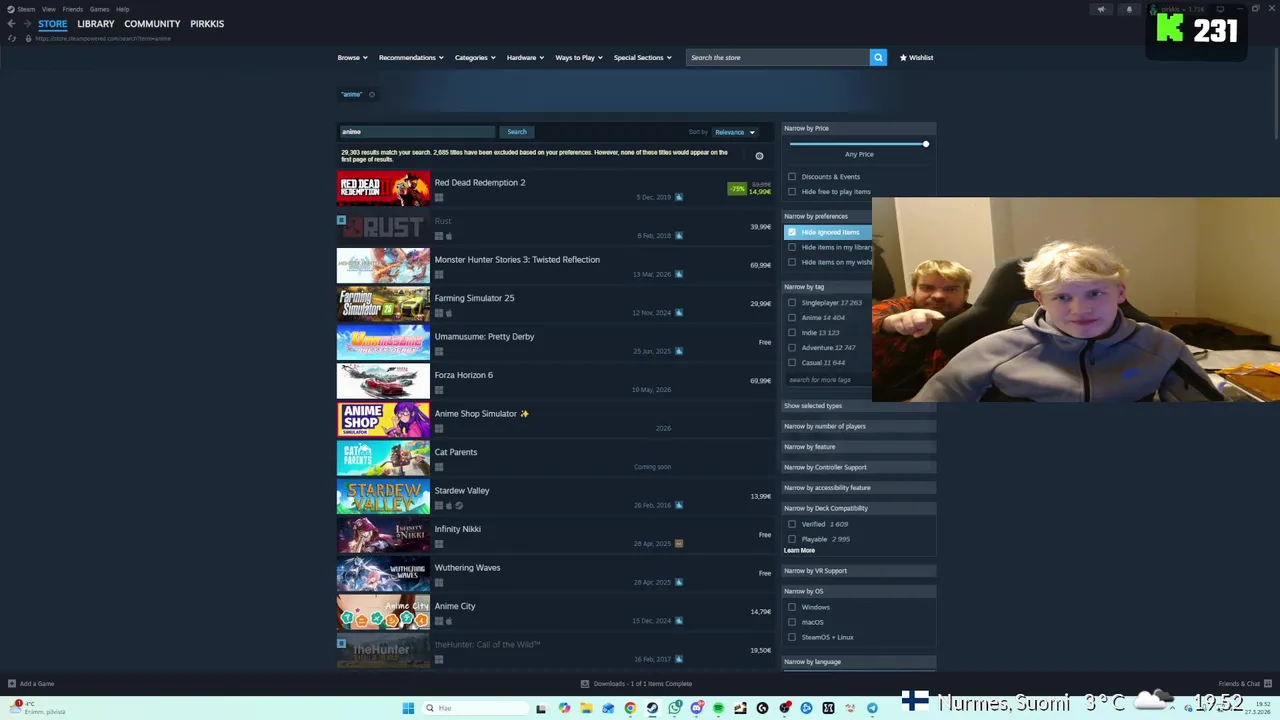Check the Adventure tag filter
1280x720 pixels.
[x=792, y=347]
